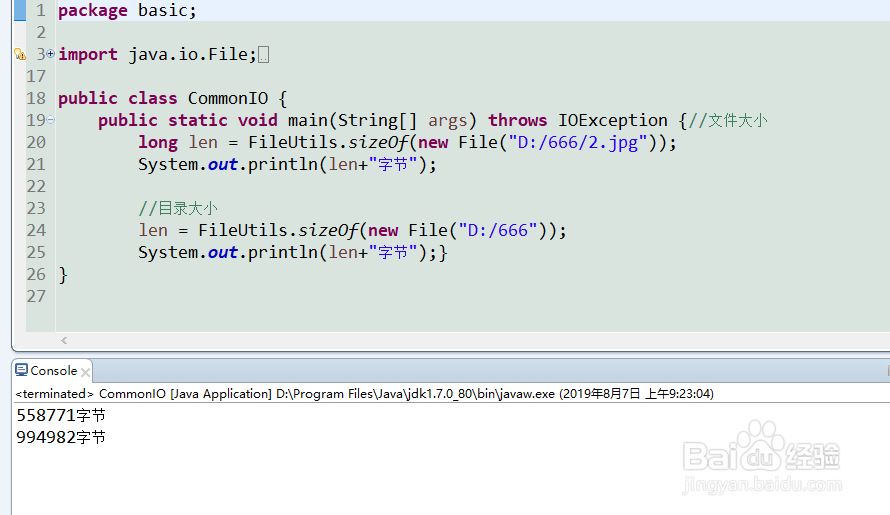
Task: Click 'sizeOf' on line 20
Action: [379, 143]
